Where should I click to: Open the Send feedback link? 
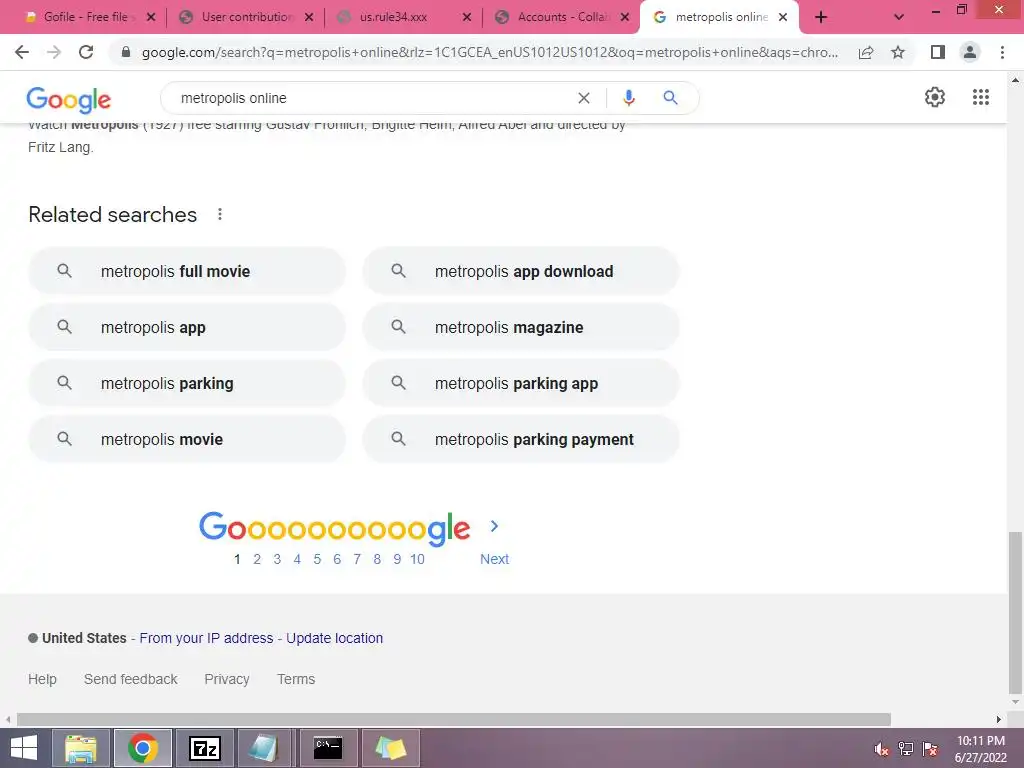click(x=131, y=679)
